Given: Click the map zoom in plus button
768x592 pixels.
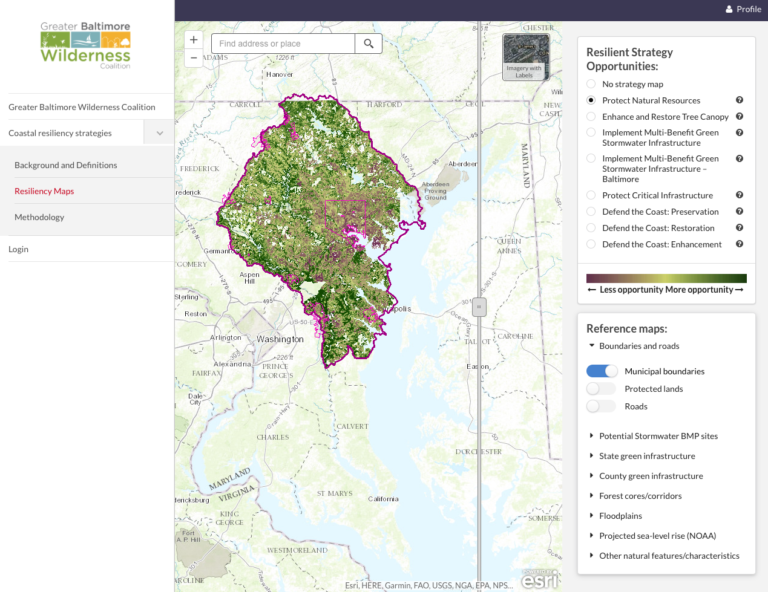Looking at the screenshot, I should 193,40.
